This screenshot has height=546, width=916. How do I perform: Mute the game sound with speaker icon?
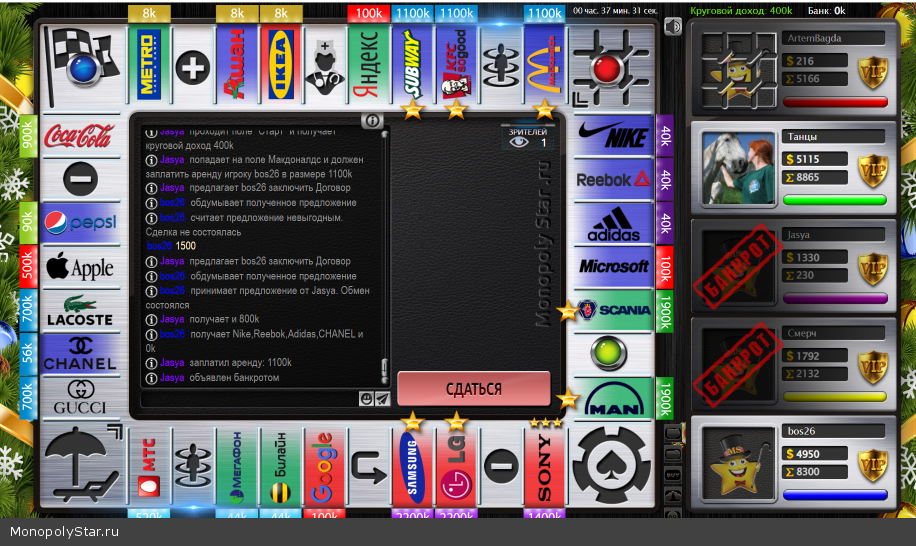pos(673,26)
